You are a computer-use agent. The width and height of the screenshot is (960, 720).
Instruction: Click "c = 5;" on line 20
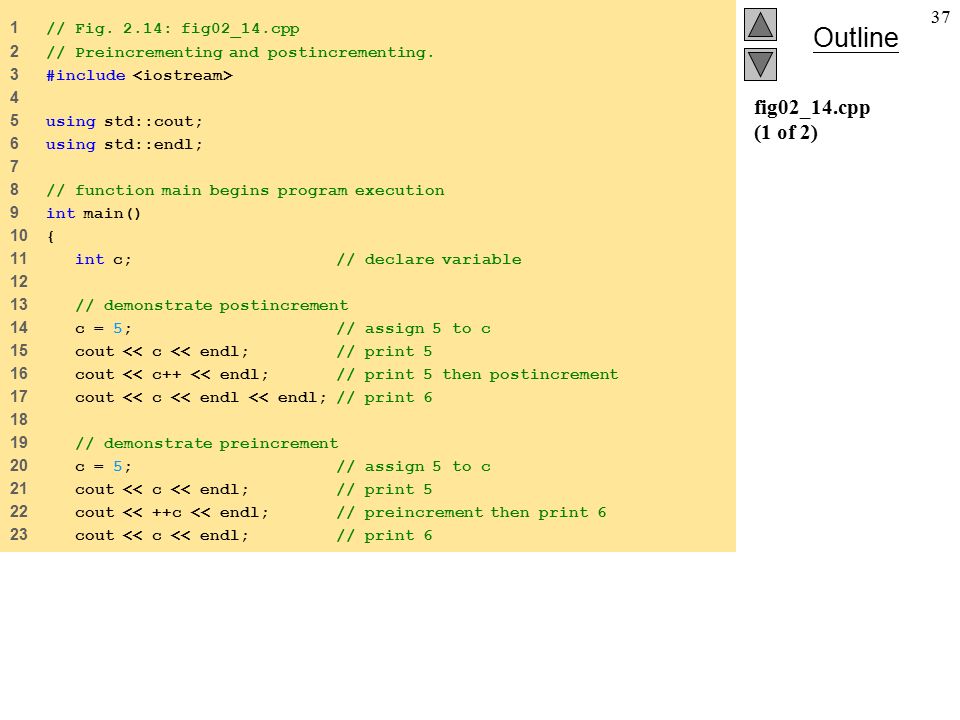pyautogui.click(x=103, y=467)
